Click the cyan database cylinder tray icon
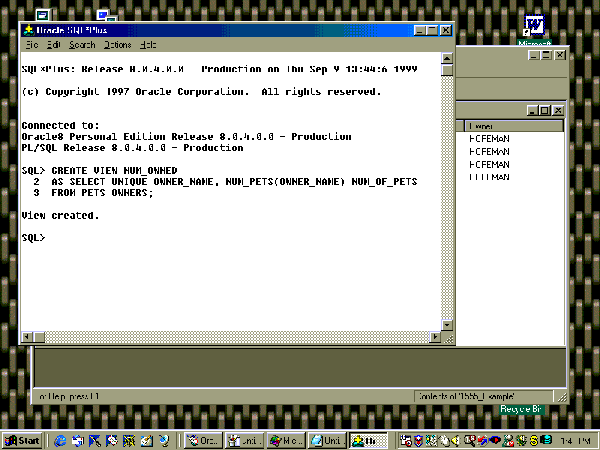 pyautogui.click(x=546, y=441)
